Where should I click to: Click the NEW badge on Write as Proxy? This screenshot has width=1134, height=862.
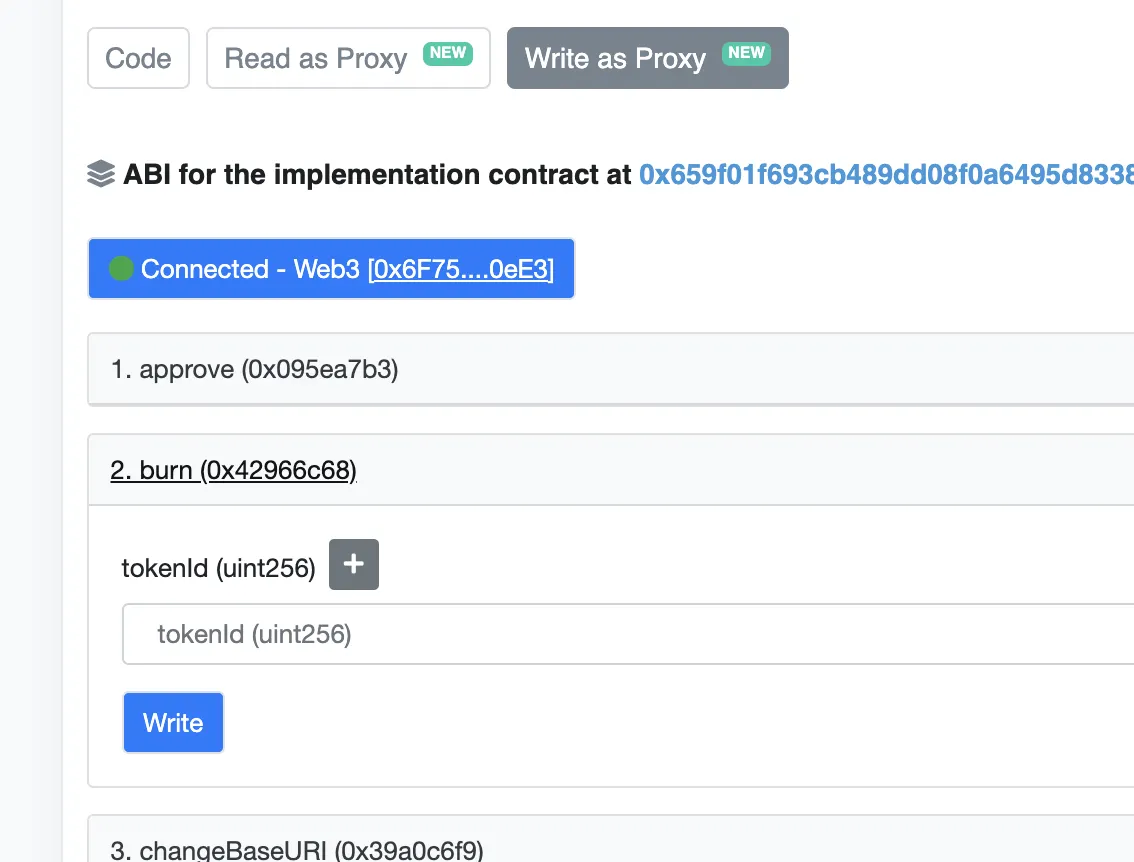746,53
